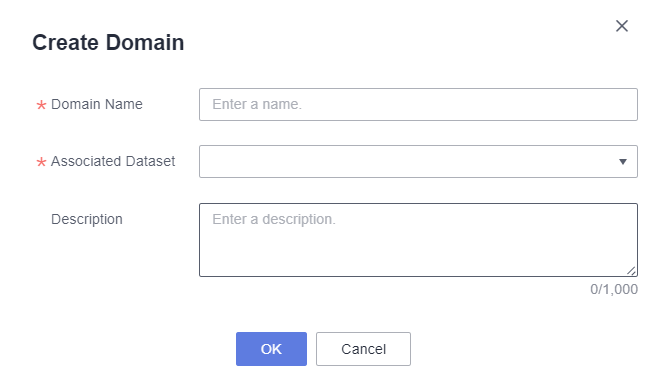Close the Create Domain dialog with X
The width and height of the screenshot is (649, 383).
click(622, 26)
